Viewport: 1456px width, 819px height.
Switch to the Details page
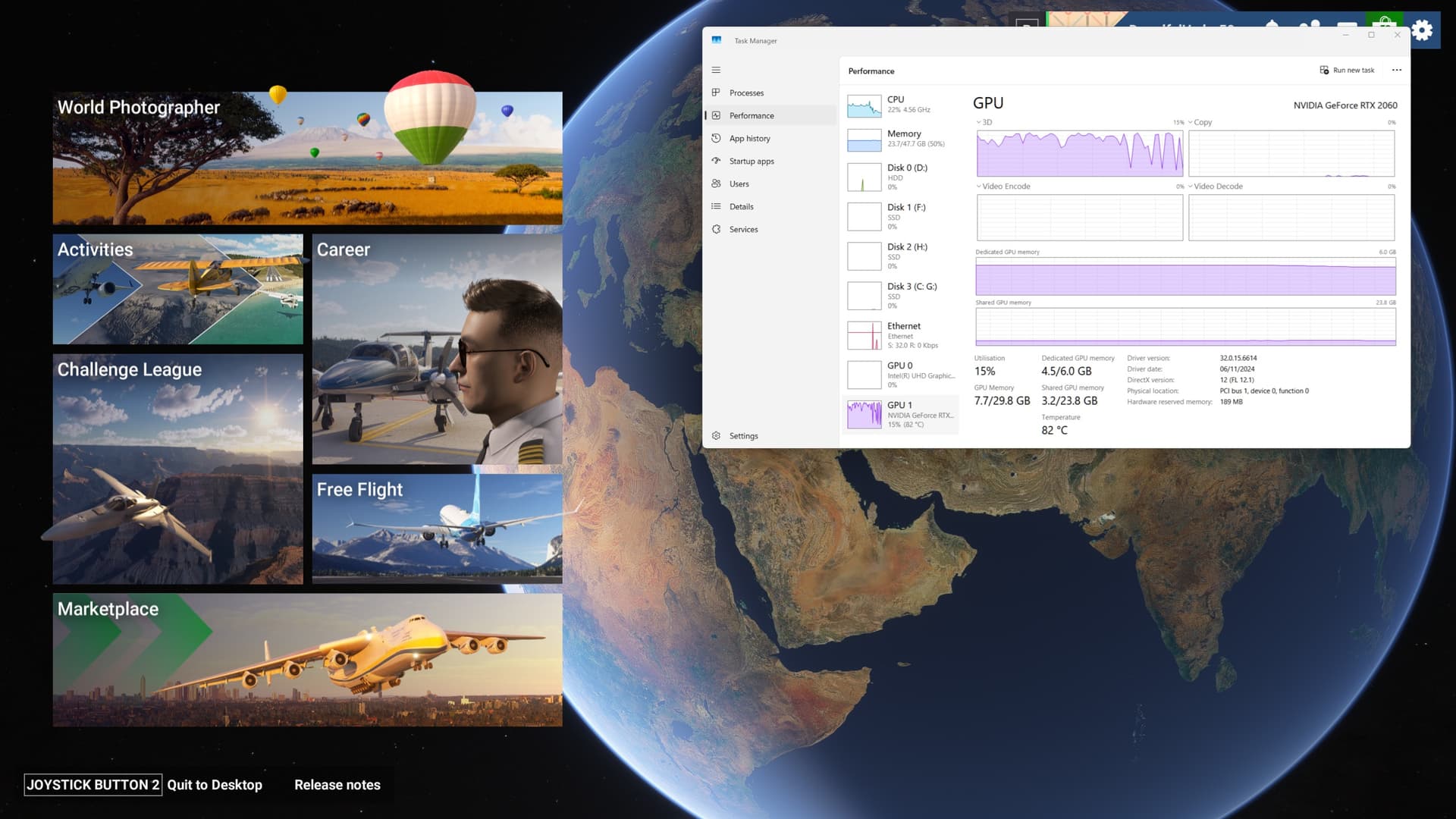click(x=741, y=206)
